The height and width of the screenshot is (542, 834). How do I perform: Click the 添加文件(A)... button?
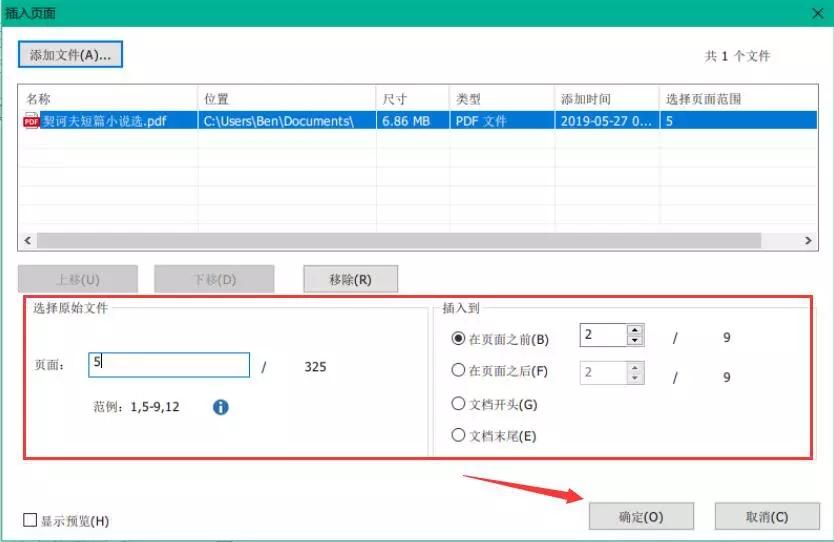70,55
